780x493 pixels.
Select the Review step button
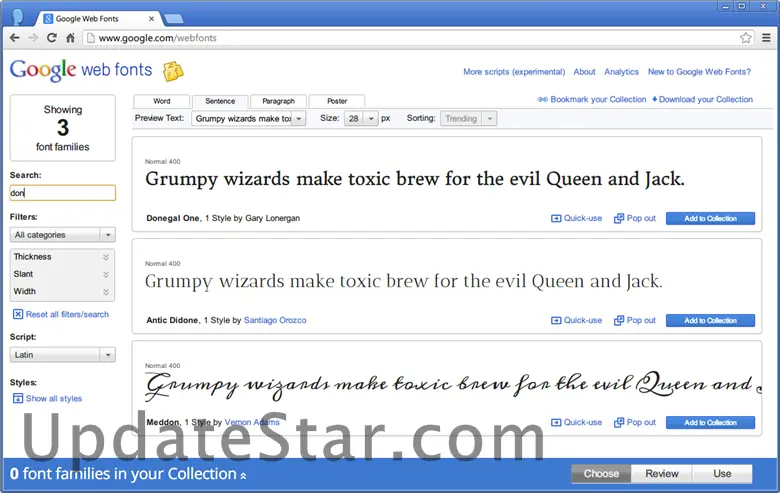coord(662,474)
